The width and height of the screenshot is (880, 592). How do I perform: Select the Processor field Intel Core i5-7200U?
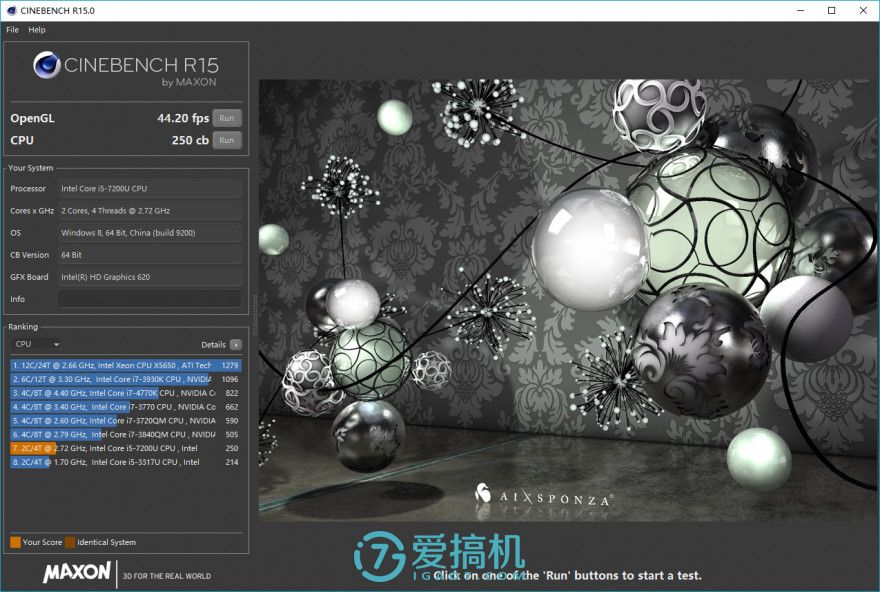150,189
